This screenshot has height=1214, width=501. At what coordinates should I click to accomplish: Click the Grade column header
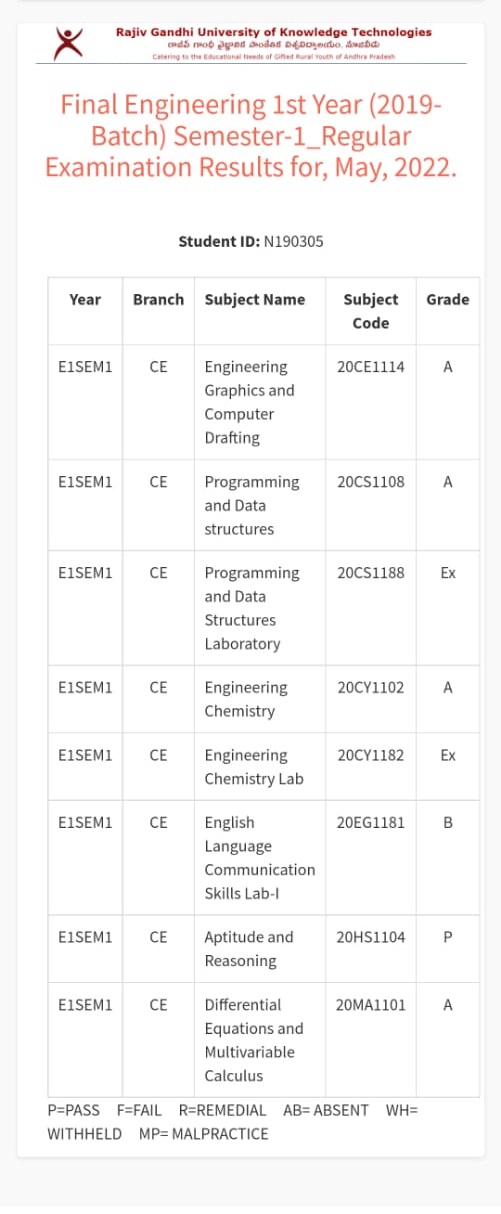click(x=448, y=299)
